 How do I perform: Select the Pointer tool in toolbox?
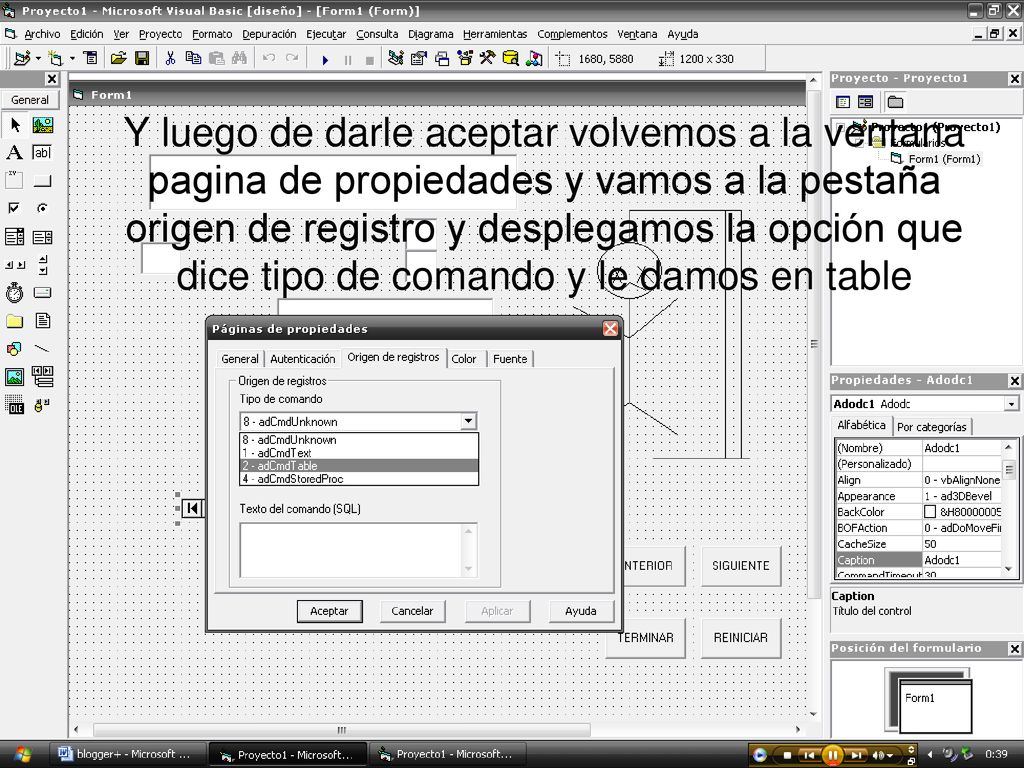pos(15,125)
